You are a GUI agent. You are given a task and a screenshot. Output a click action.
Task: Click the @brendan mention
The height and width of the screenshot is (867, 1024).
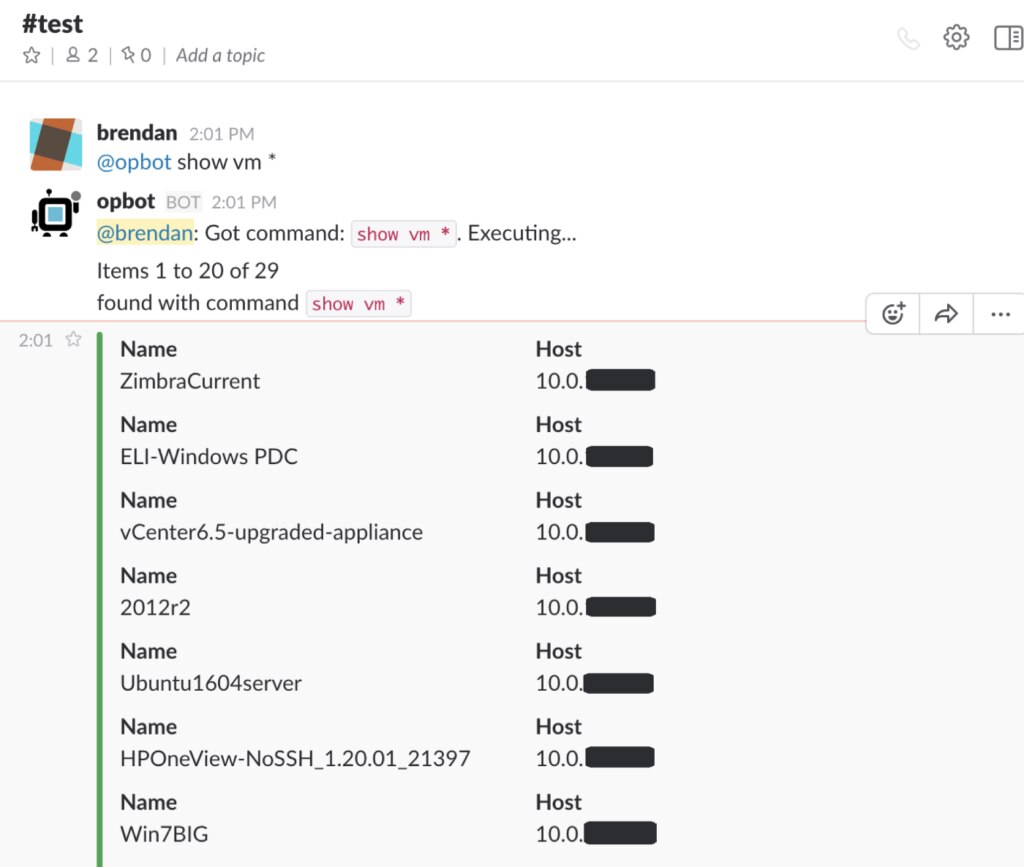click(x=144, y=233)
